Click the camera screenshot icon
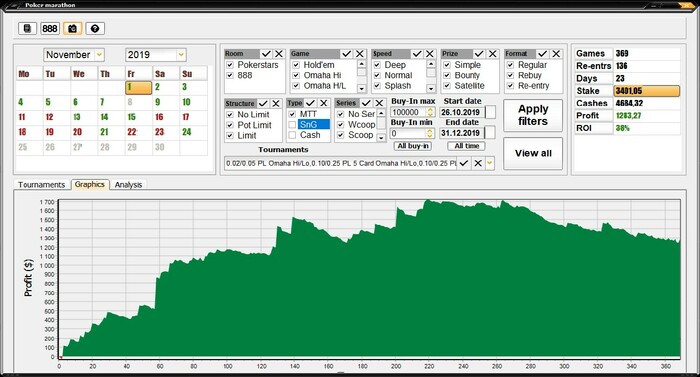This screenshot has height=377, width=700. tap(72, 29)
